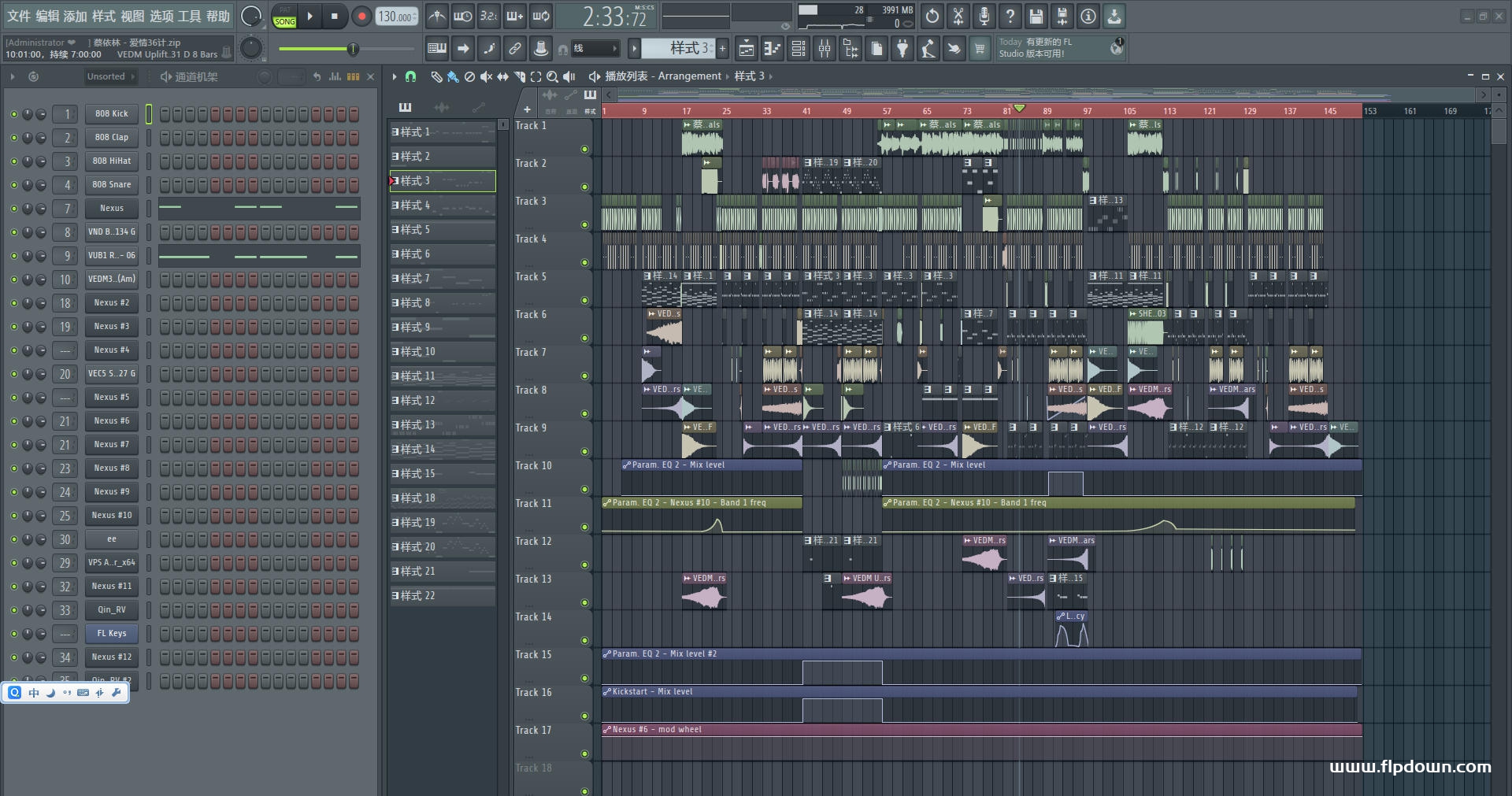This screenshot has width=1512, height=796.
Task: Click the Nexus #10 channel button
Action: coord(111,516)
